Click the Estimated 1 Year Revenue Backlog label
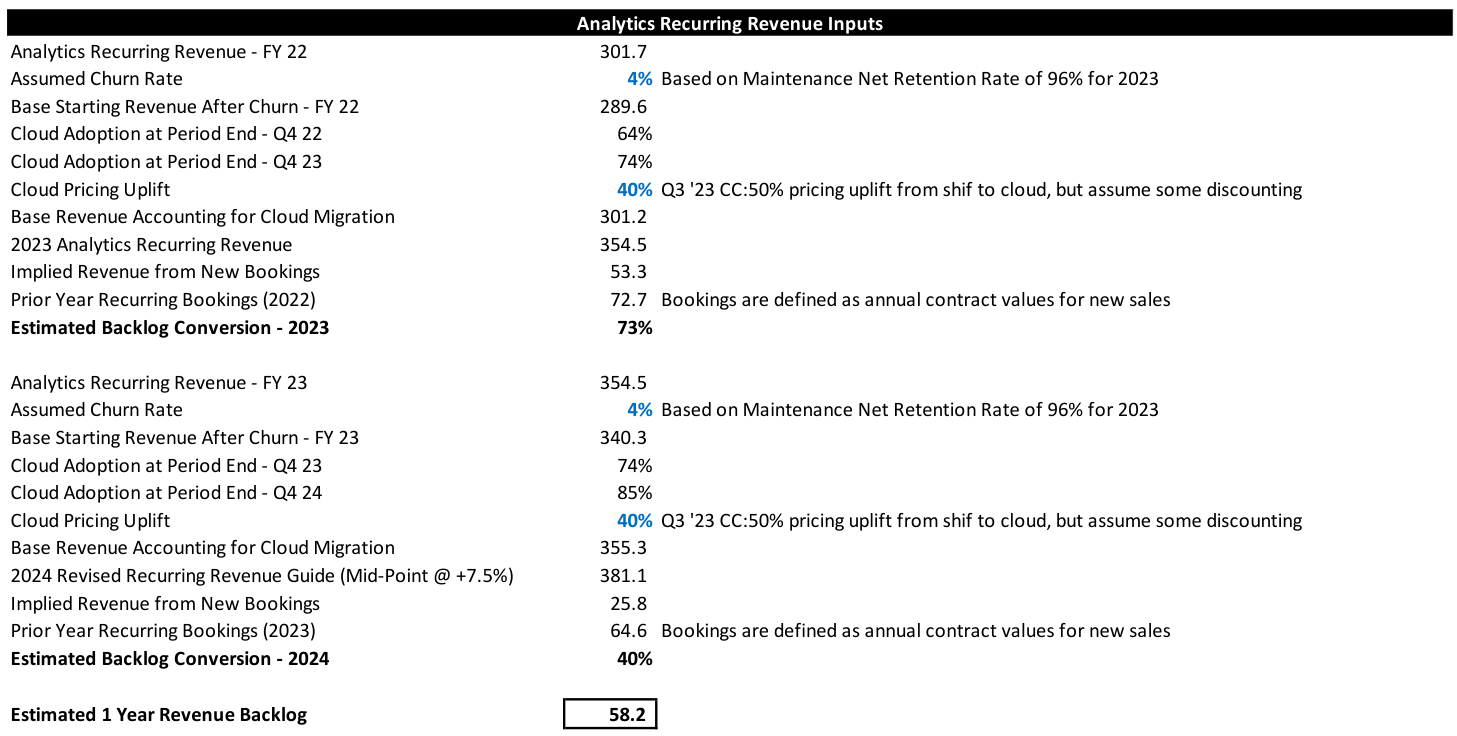 click(159, 714)
